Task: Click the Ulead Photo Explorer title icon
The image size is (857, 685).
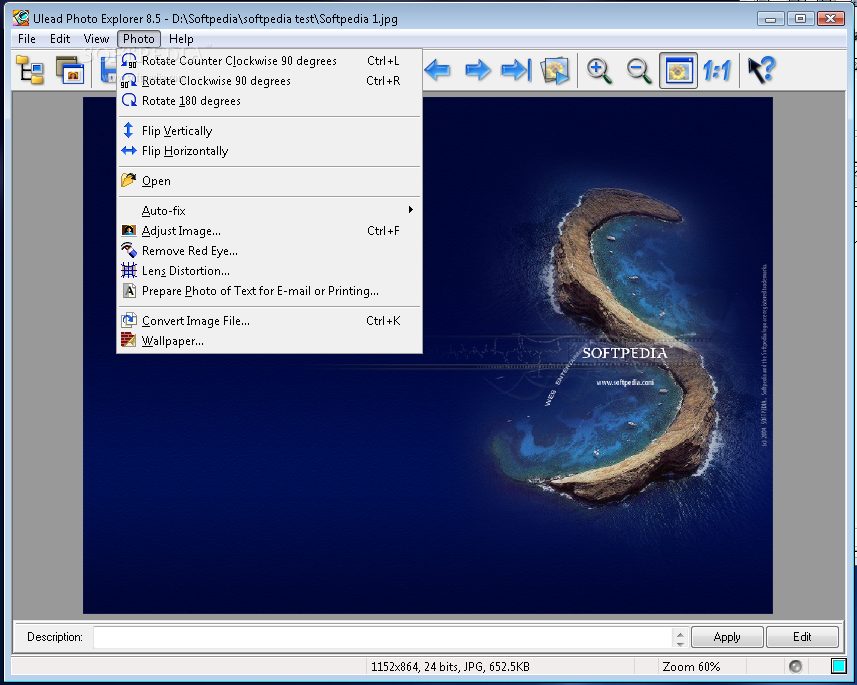Action: (x=21, y=18)
